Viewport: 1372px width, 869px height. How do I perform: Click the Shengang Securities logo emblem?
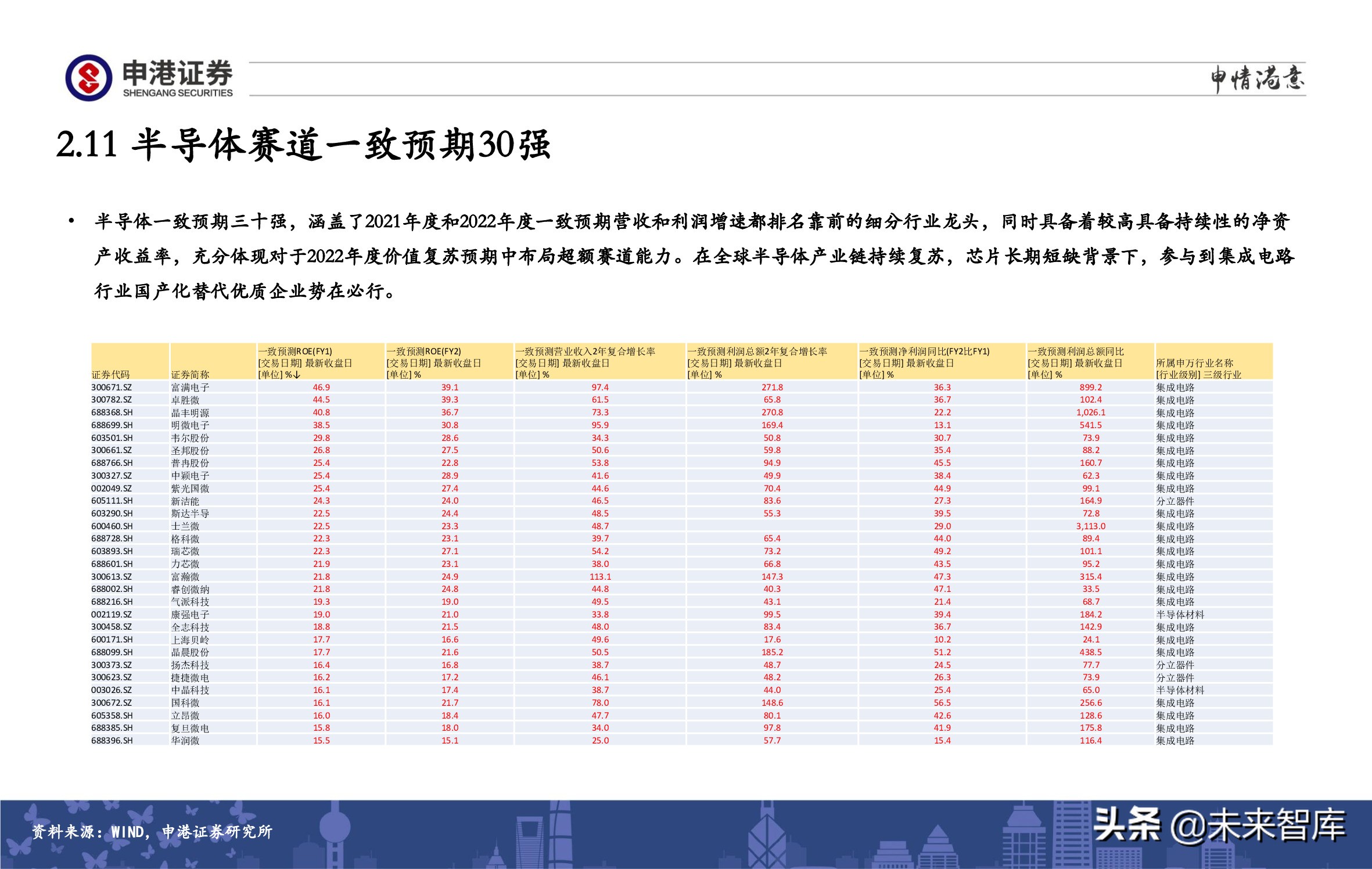click(x=88, y=78)
